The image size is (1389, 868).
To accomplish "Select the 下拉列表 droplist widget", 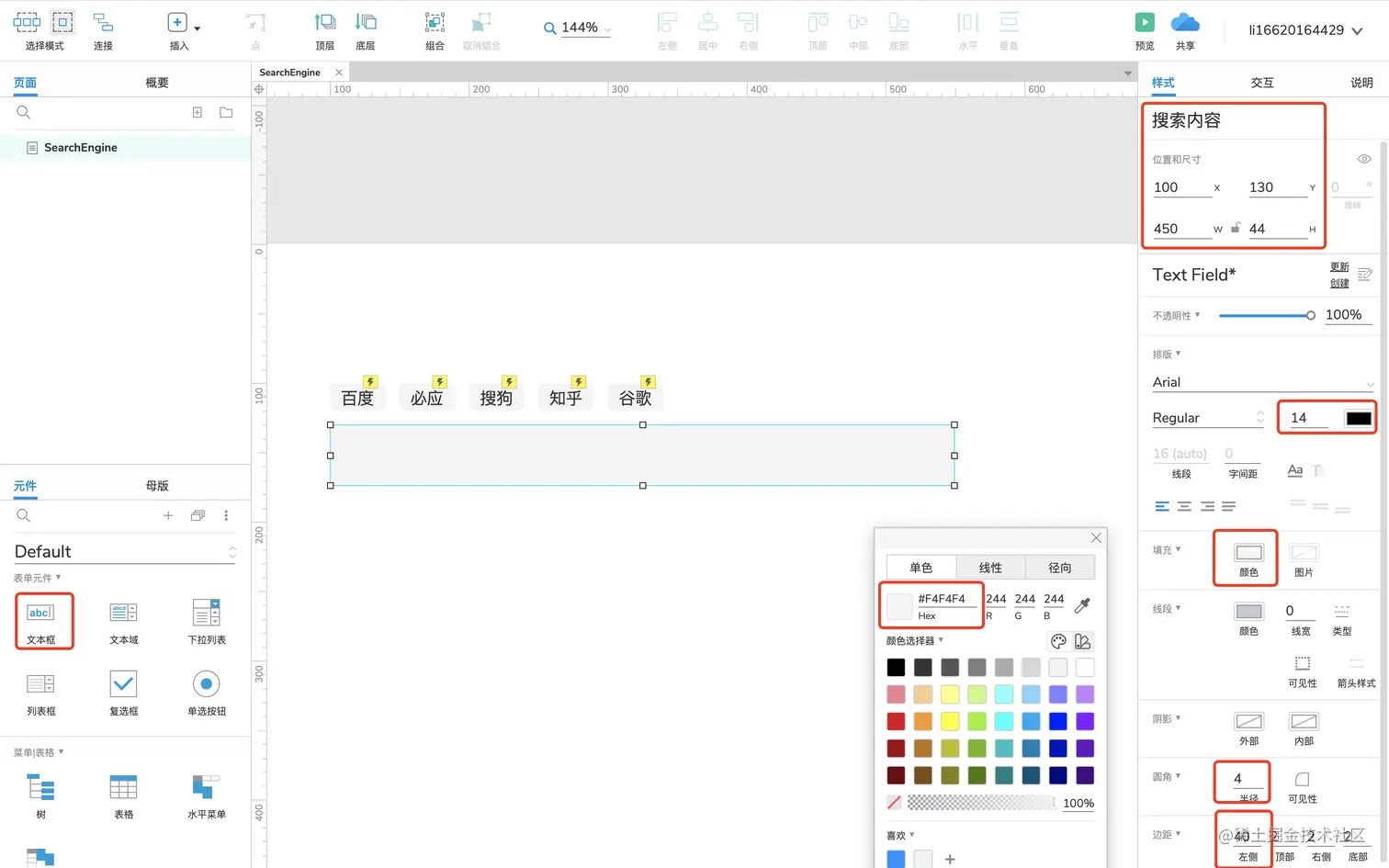I will point(207,621).
